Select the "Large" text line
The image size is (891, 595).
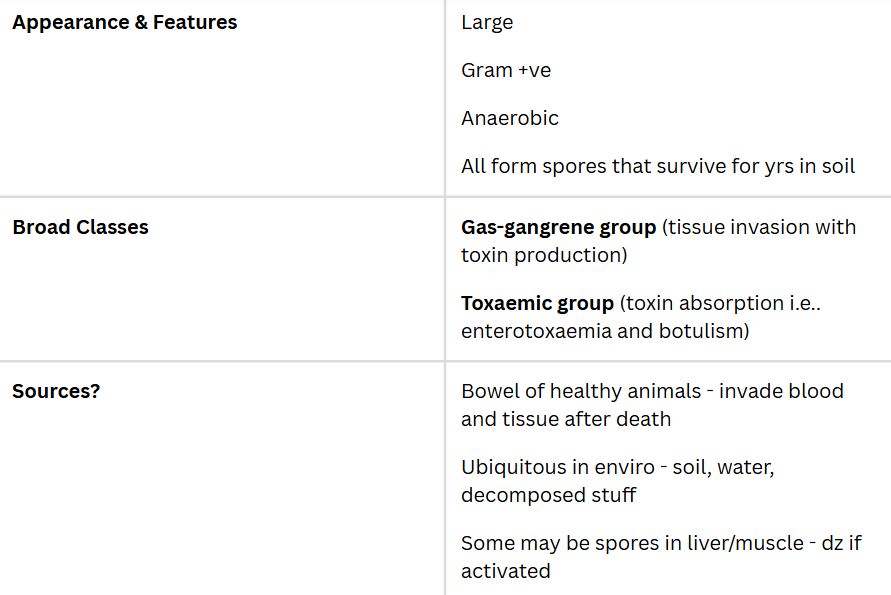pyautogui.click(x=487, y=22)
